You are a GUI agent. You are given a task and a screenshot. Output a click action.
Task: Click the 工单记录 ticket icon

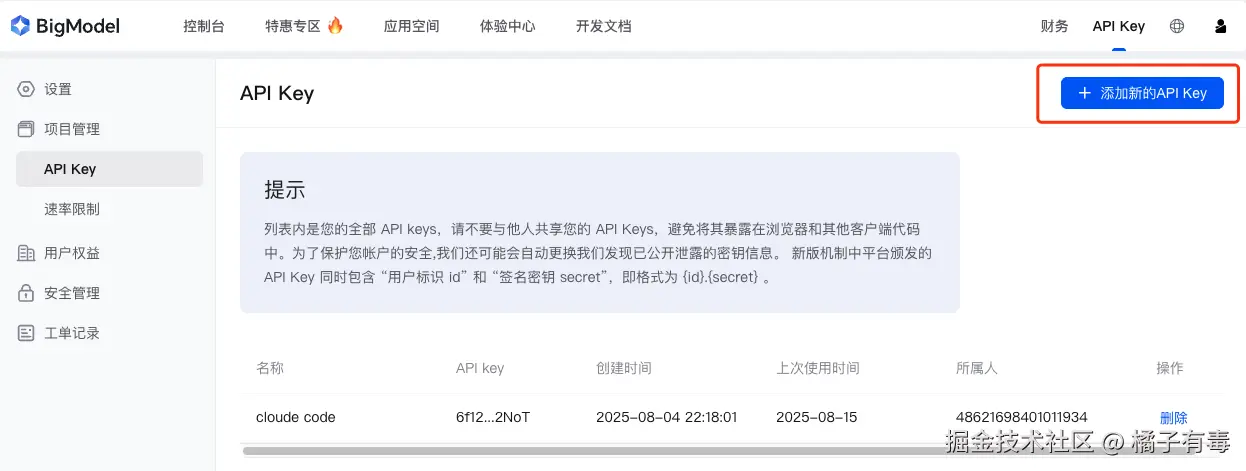[x=26, y=333]
